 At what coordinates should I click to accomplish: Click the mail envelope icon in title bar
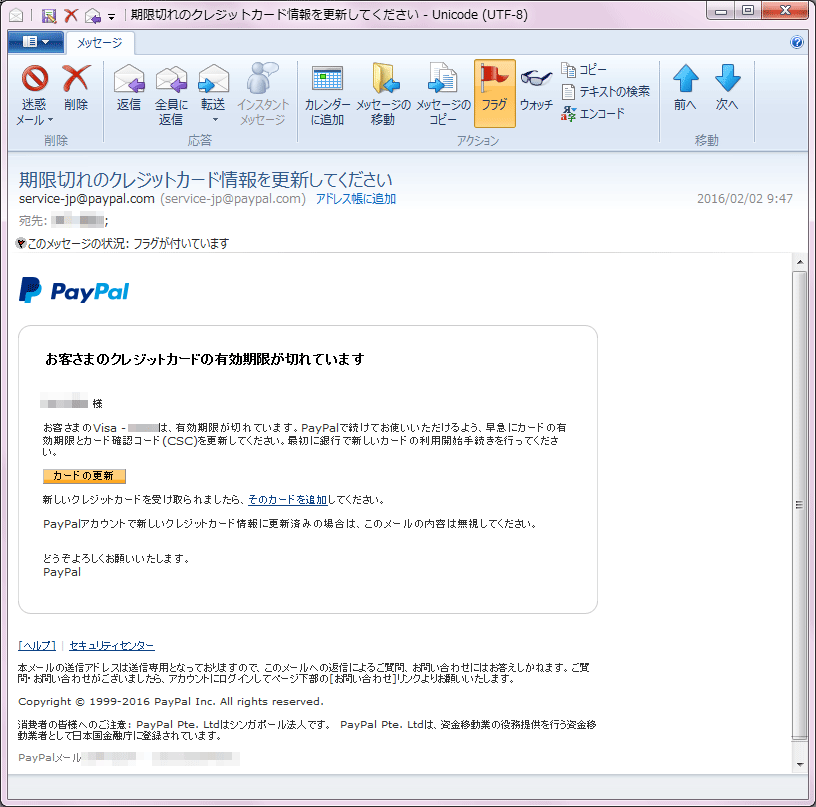tap(16, 16)
